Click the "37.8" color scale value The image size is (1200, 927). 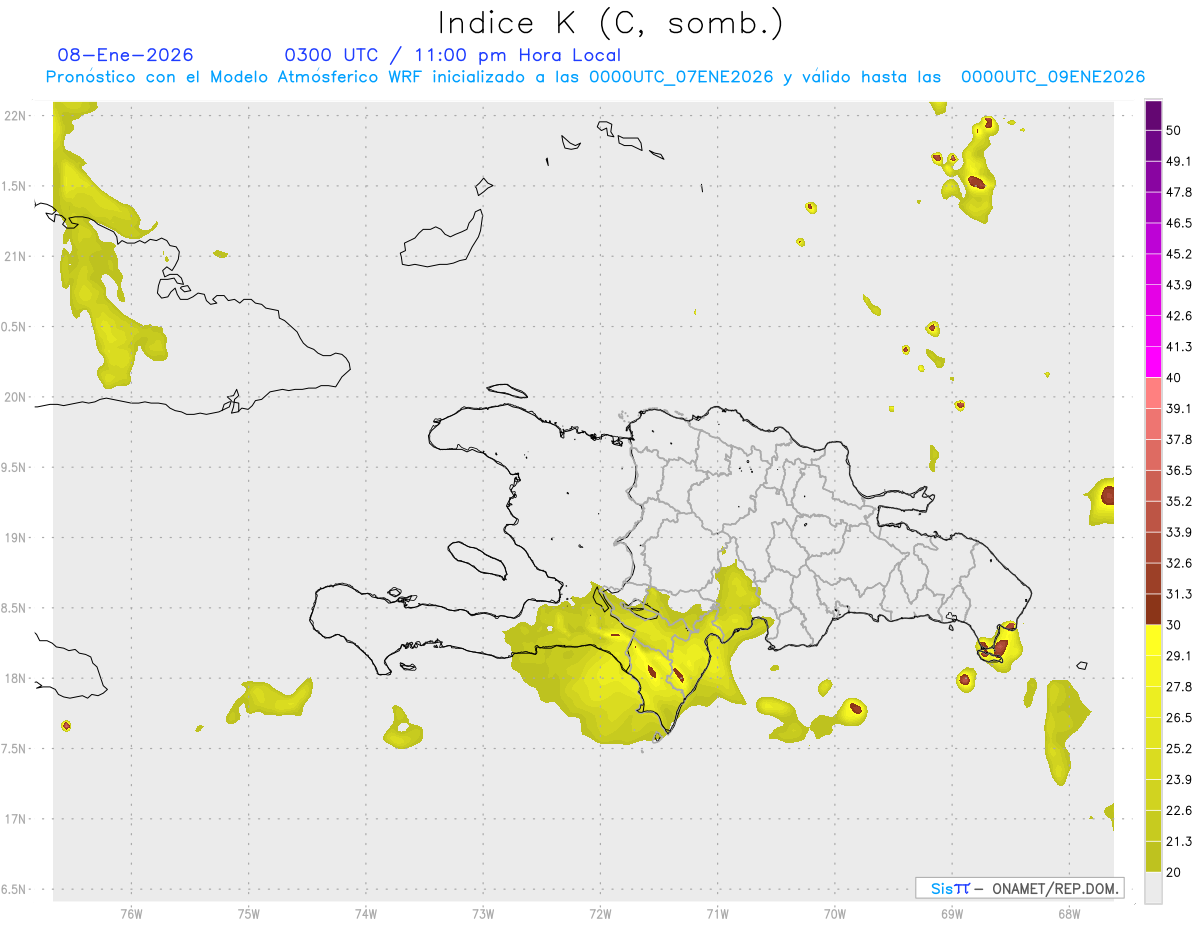(x=1179, y=440)
